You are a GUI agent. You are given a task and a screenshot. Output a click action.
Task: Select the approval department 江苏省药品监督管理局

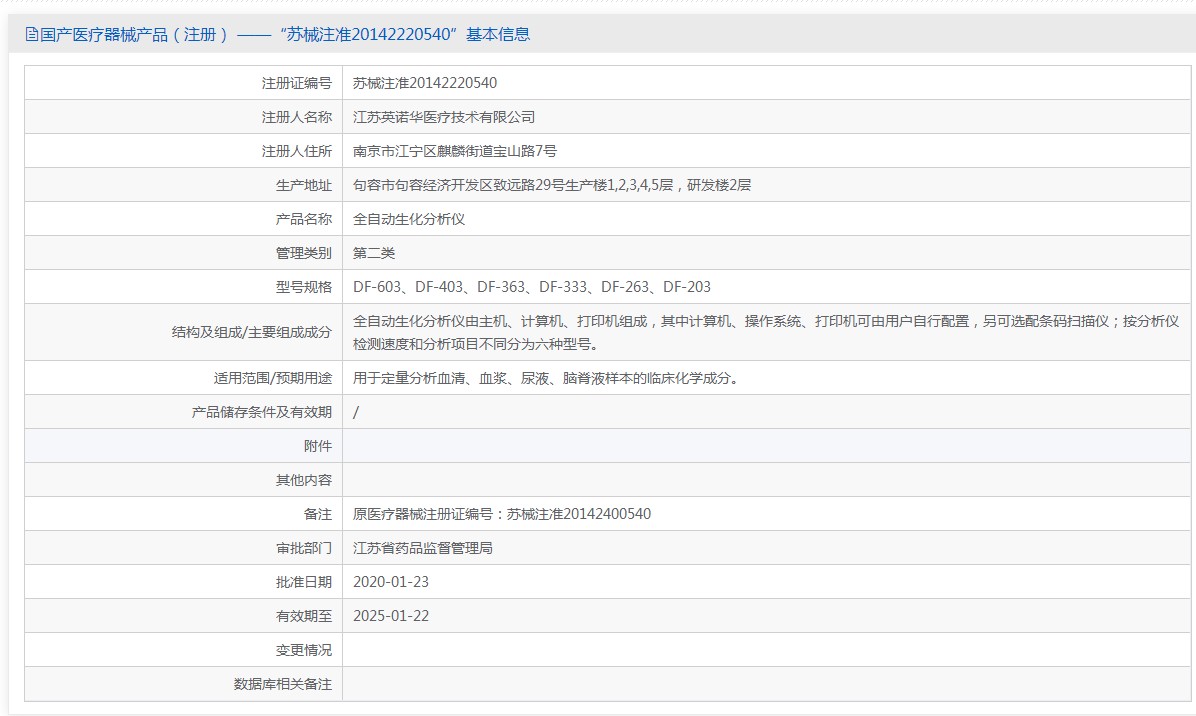423,548
